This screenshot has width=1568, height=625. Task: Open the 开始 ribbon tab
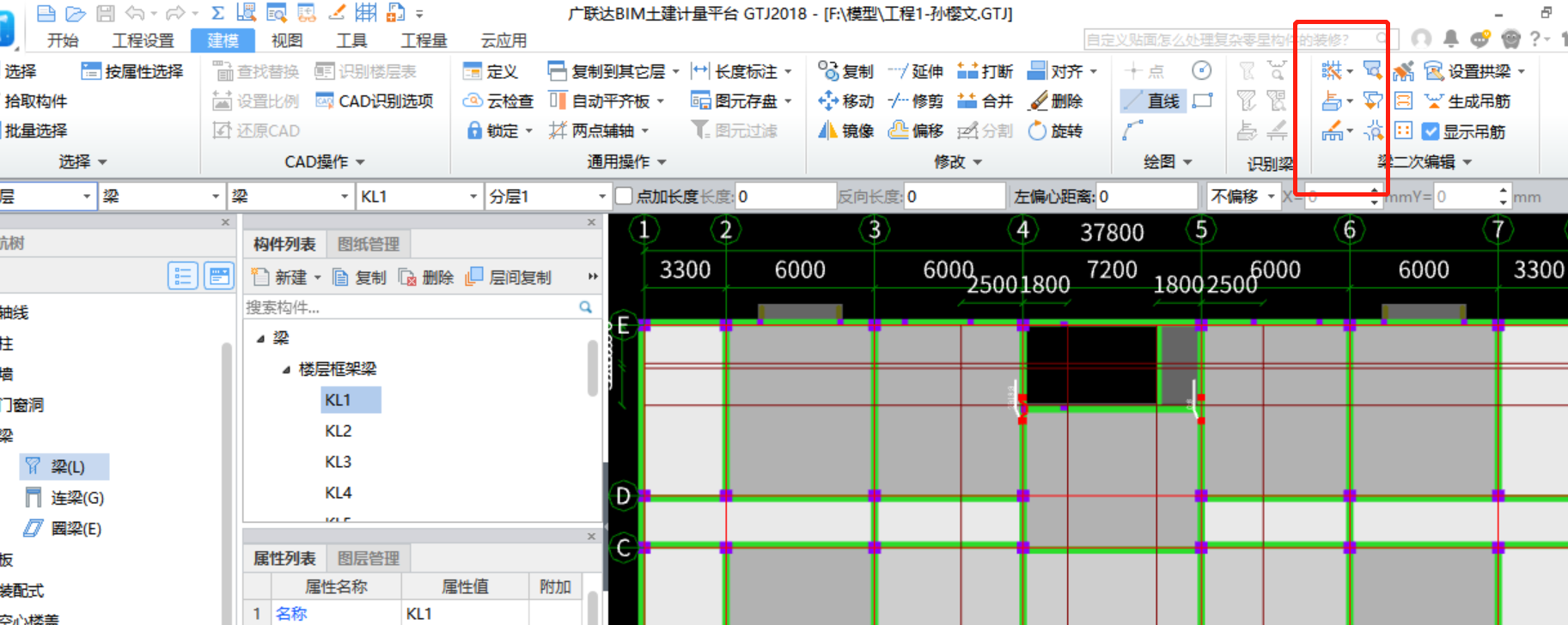pyautogui.click(x=63, y=40)
